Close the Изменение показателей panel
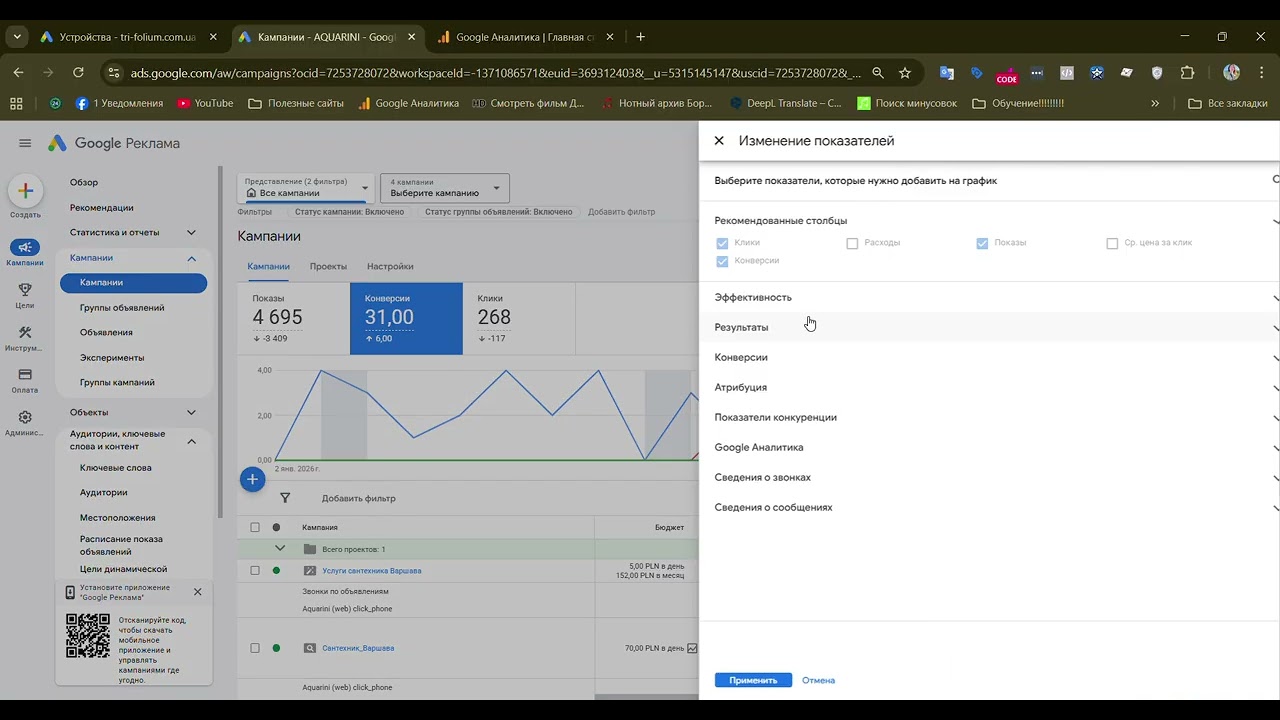Screen dimensions: 1280x720 click(719, 141)
